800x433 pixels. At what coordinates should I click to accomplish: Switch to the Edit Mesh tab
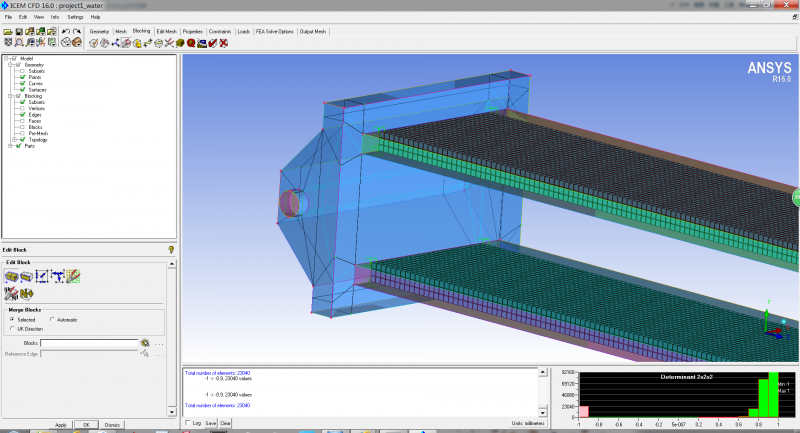(x=166, y=31)
